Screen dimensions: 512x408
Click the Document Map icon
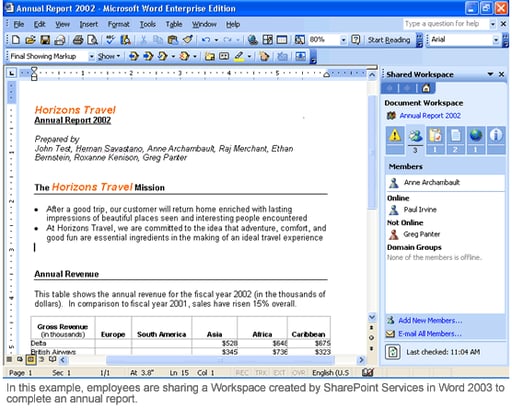click(299, 40)
